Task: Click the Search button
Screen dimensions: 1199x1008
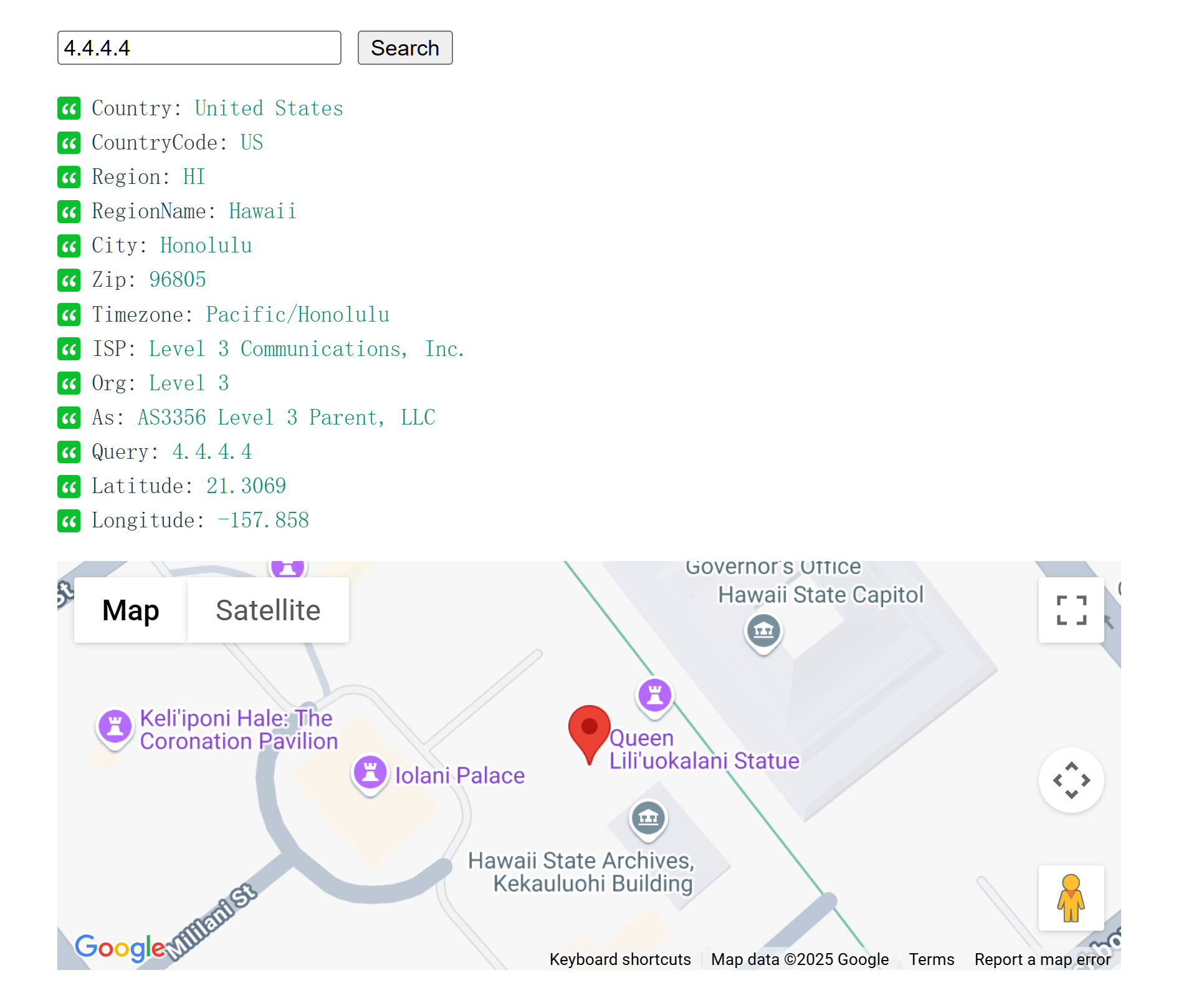Action: [405, 48]
